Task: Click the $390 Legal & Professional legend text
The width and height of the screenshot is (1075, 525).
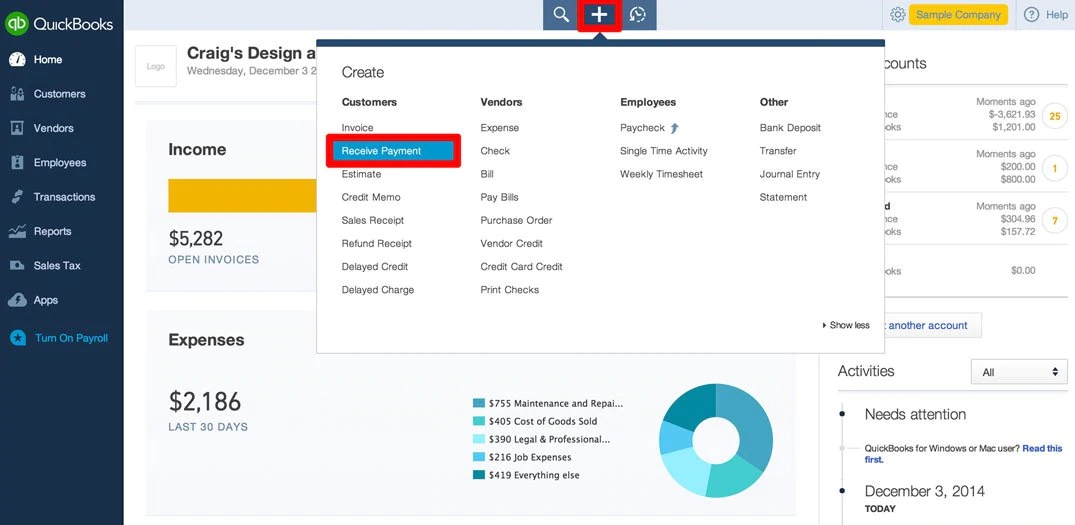Action: (x=549, y=439)
